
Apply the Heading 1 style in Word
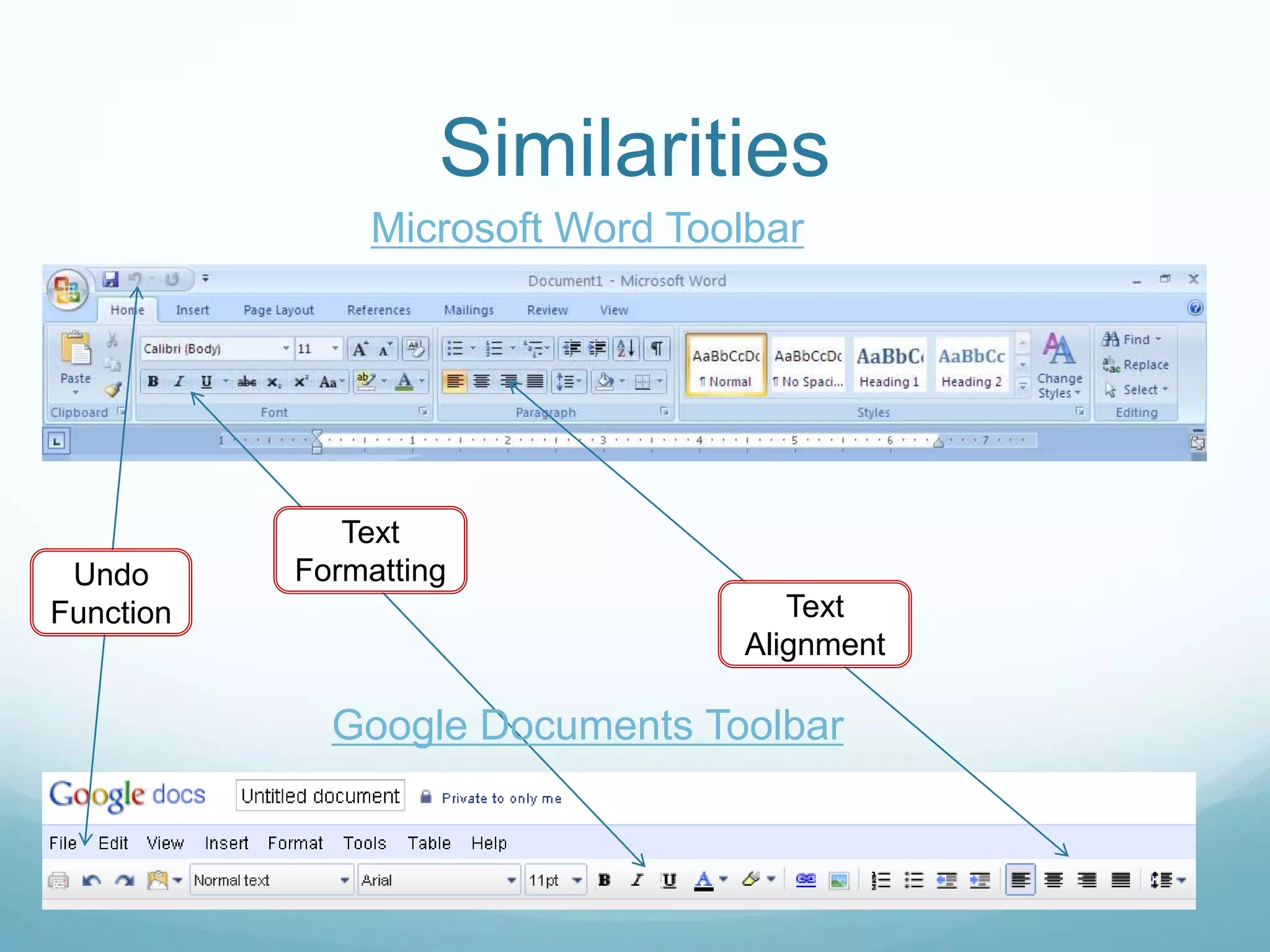click(889, 366)
